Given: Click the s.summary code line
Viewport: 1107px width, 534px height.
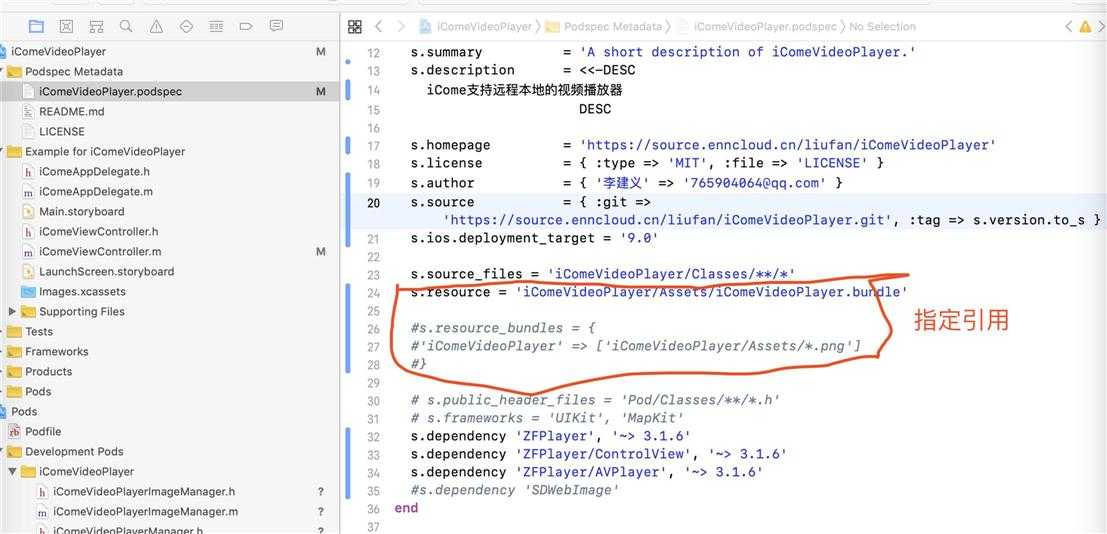Looking at the screenshot, I should coord(663,52).
